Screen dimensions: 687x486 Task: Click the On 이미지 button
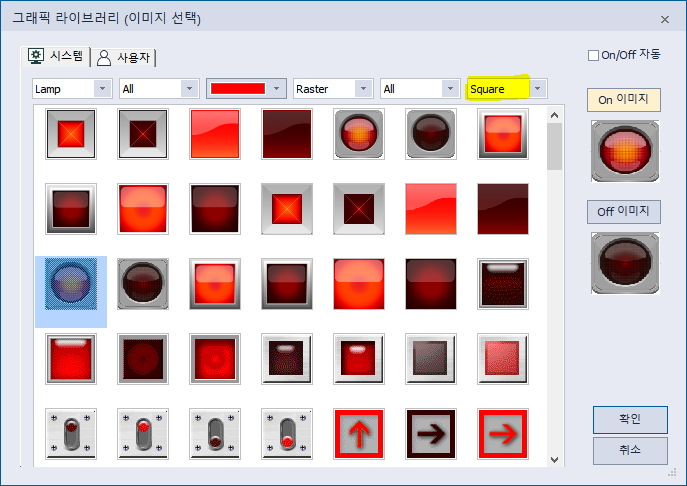(624, 100)
